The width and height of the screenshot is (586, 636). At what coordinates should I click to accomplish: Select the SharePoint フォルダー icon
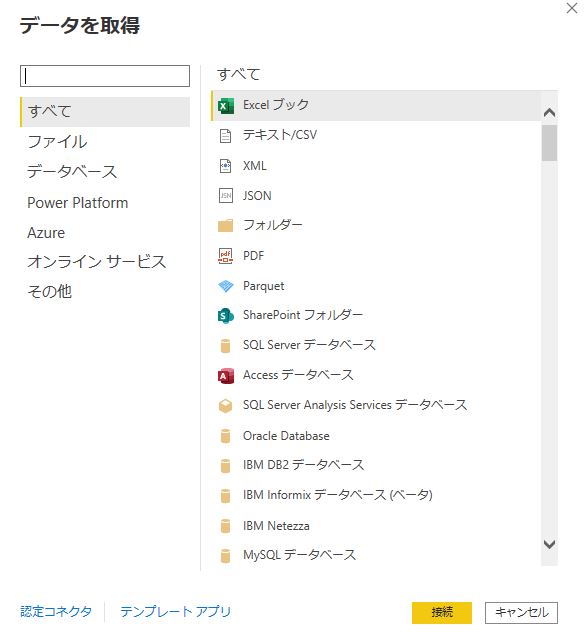click(x=225, y=316)
